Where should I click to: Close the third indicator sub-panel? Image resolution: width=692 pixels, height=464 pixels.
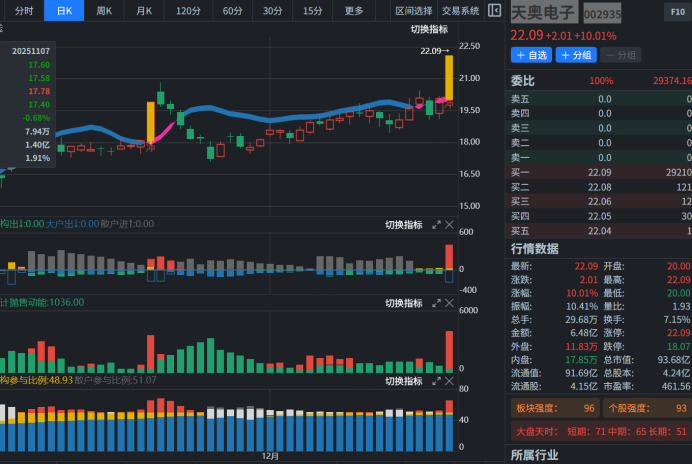tap(449, 381)
